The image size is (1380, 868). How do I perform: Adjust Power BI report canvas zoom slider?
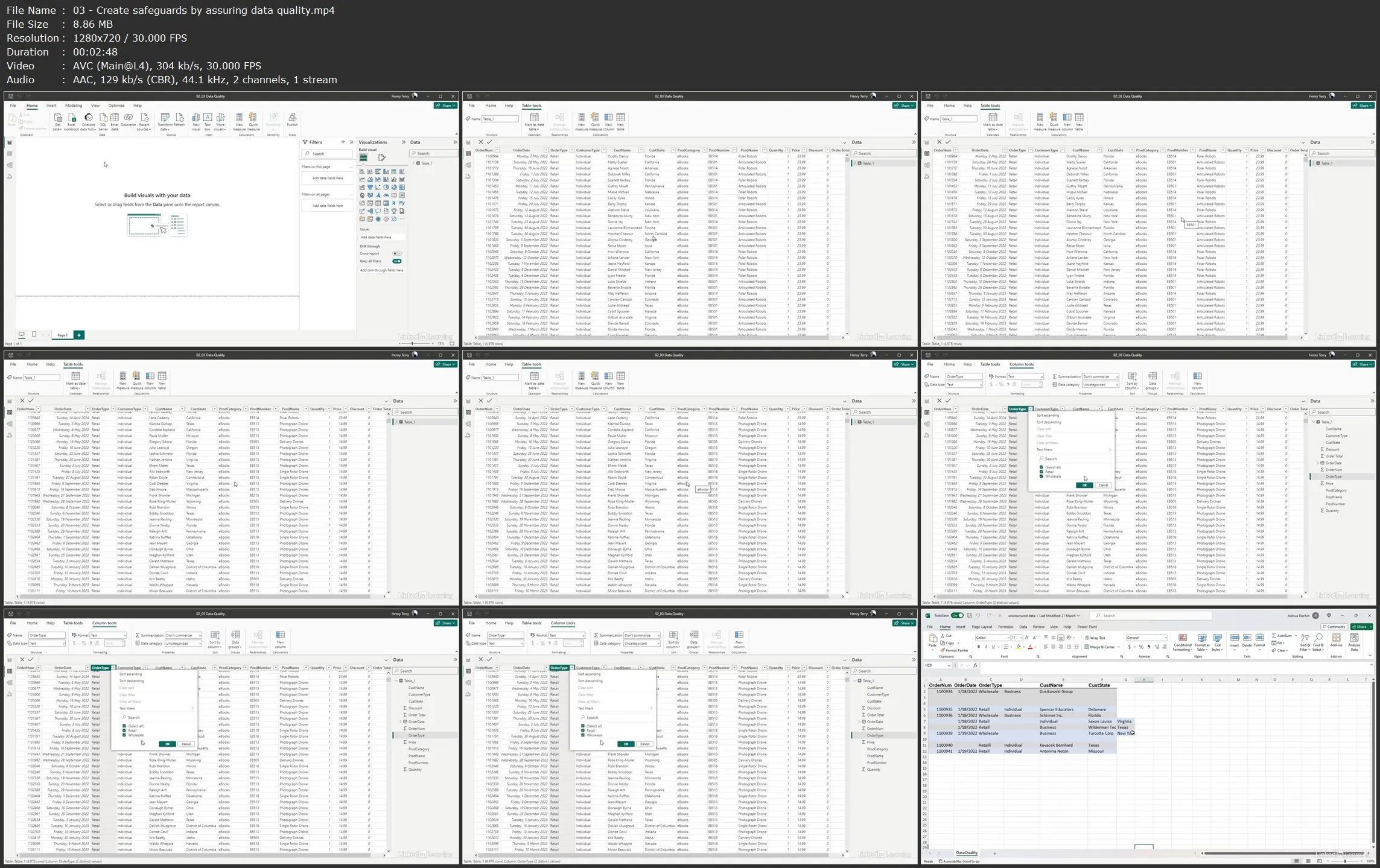(413, 343)
